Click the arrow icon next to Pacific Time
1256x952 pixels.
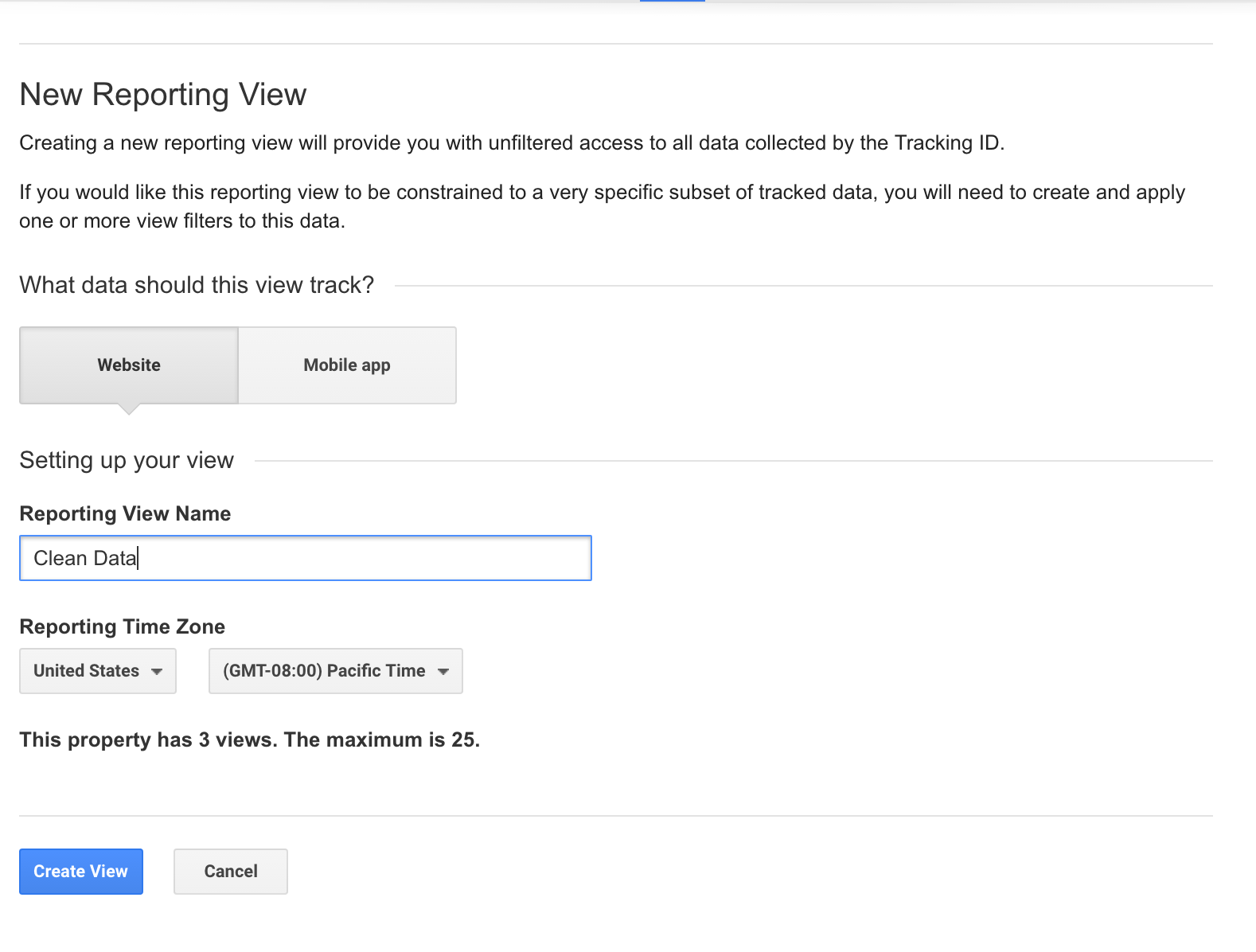pos(443,672)
